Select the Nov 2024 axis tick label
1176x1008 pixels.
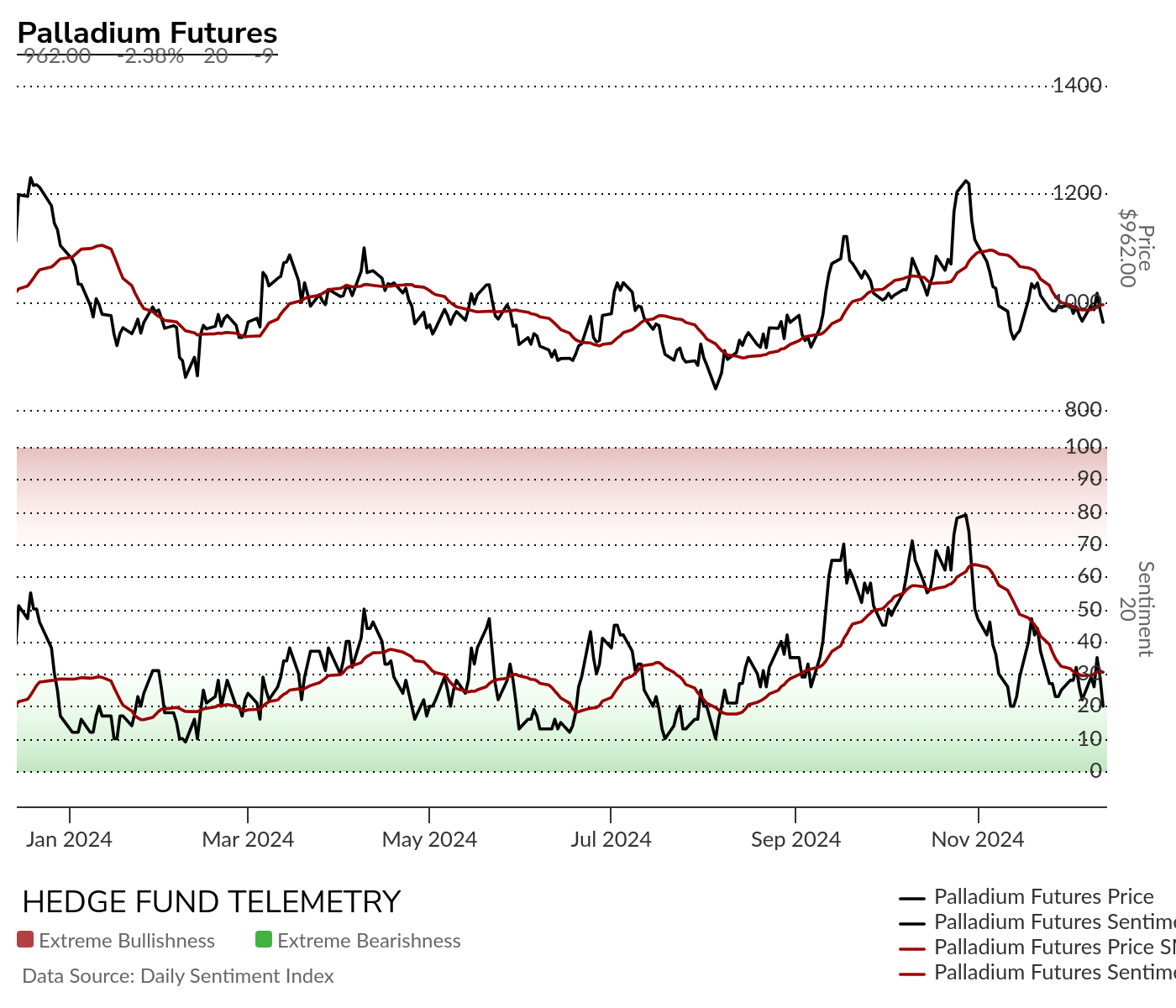[978, 839]
